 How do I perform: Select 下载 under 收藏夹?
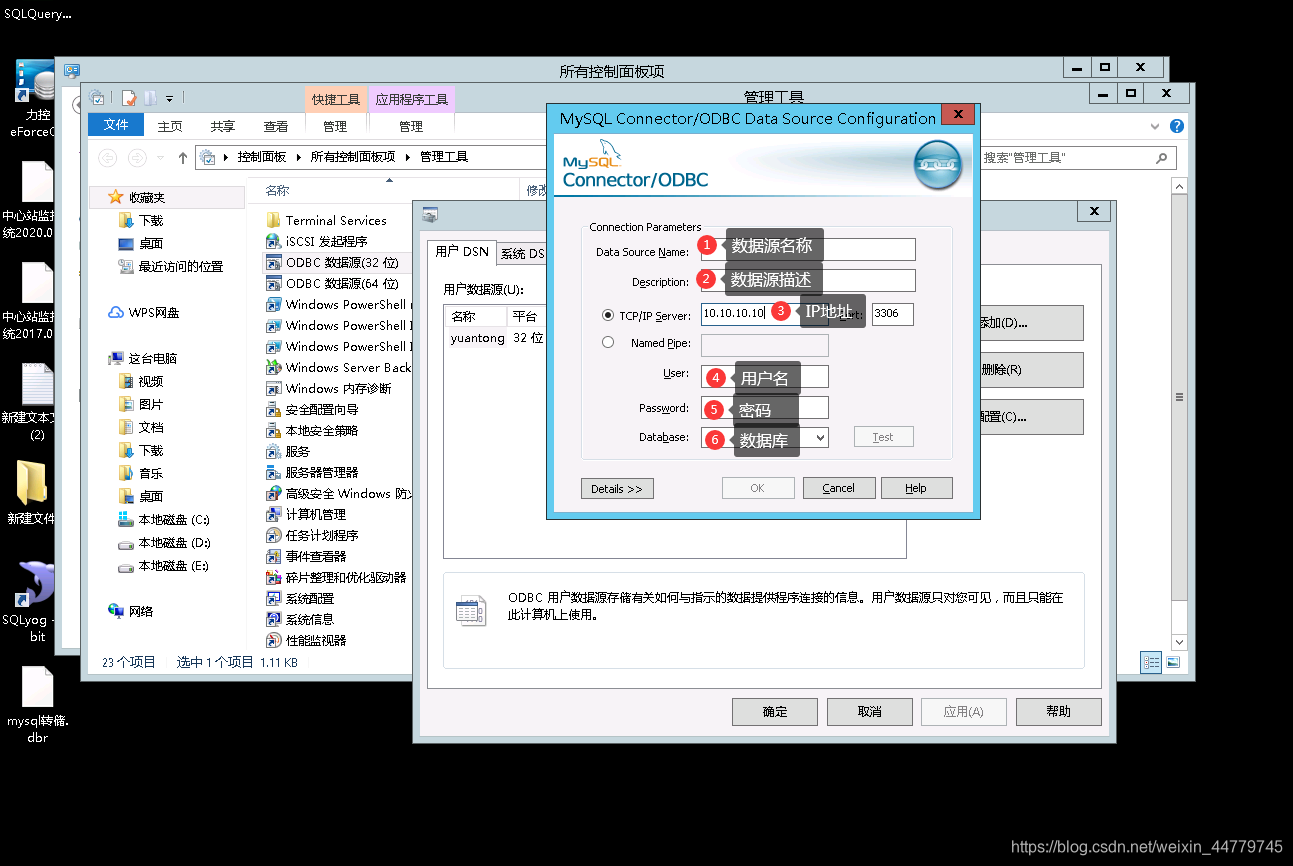(140, 220)
